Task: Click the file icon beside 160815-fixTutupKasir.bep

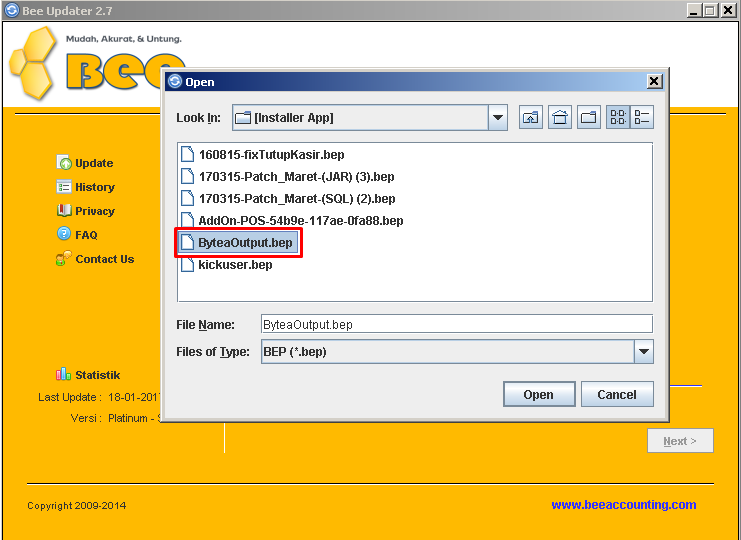Action: (x=188, y=154)
